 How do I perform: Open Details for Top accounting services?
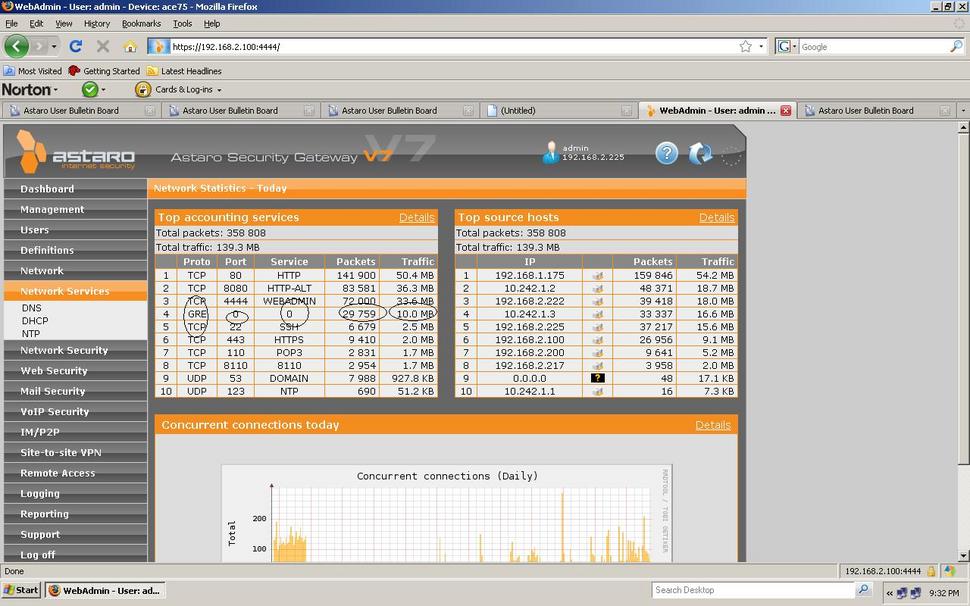click(416, 218)
